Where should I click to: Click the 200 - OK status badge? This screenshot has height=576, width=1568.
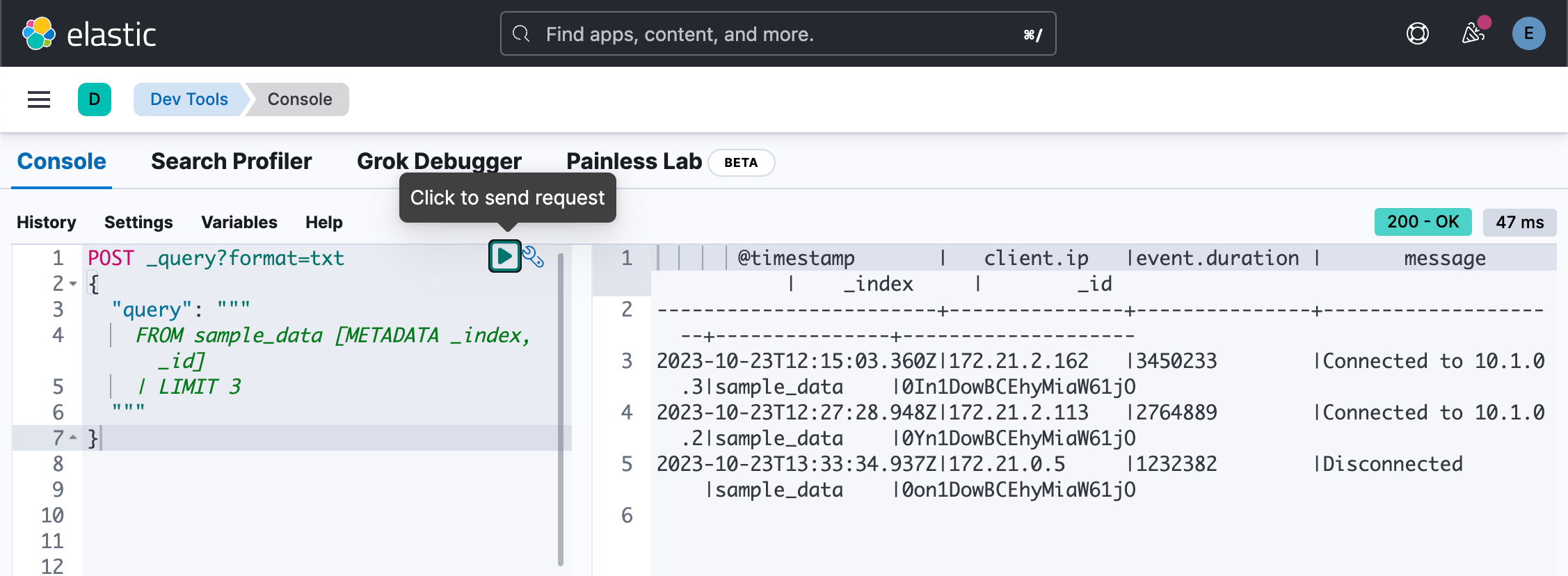coord(1423,222)
